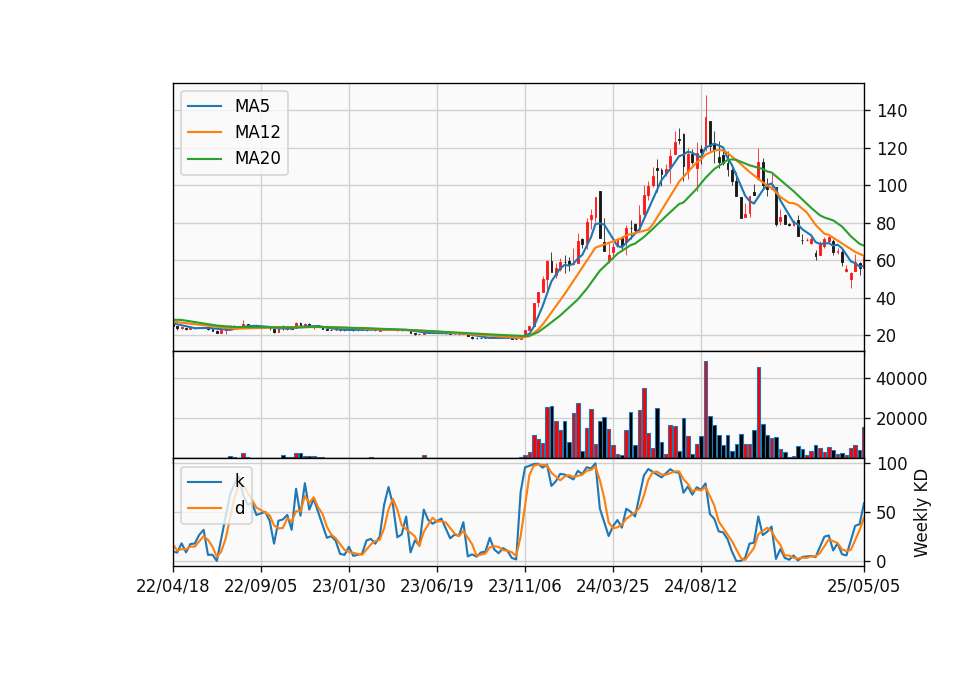The image size is (960, 690).
Task: Click the d legend label
Action: tap(239, 508)
